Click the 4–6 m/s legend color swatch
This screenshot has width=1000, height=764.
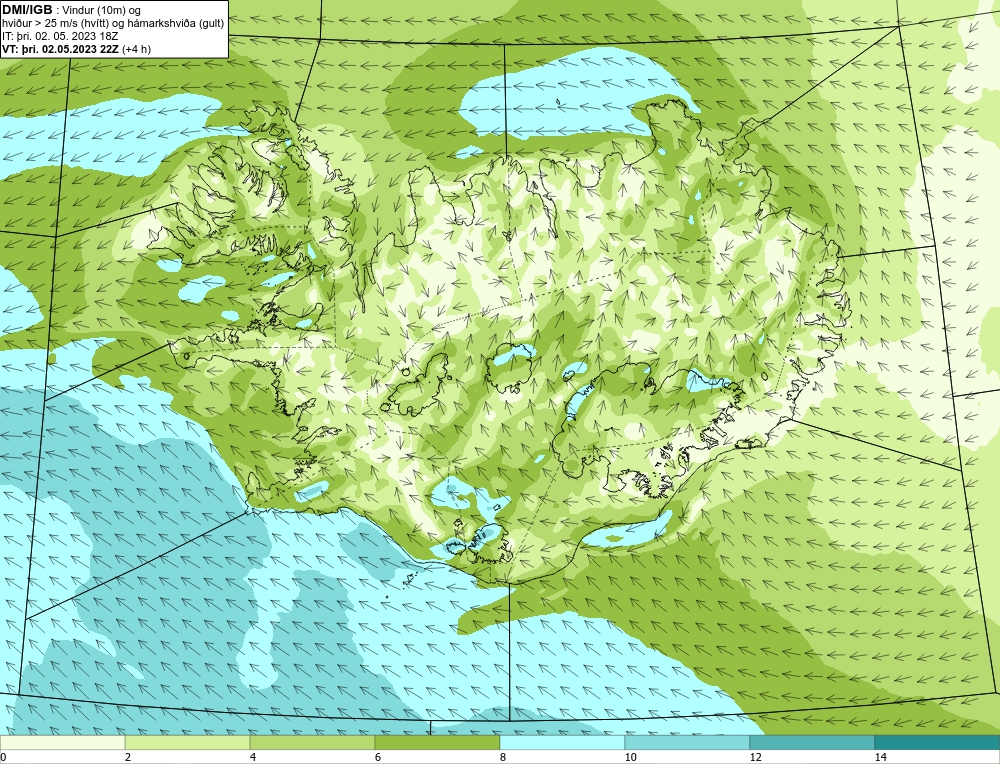[x=312, y=743]
